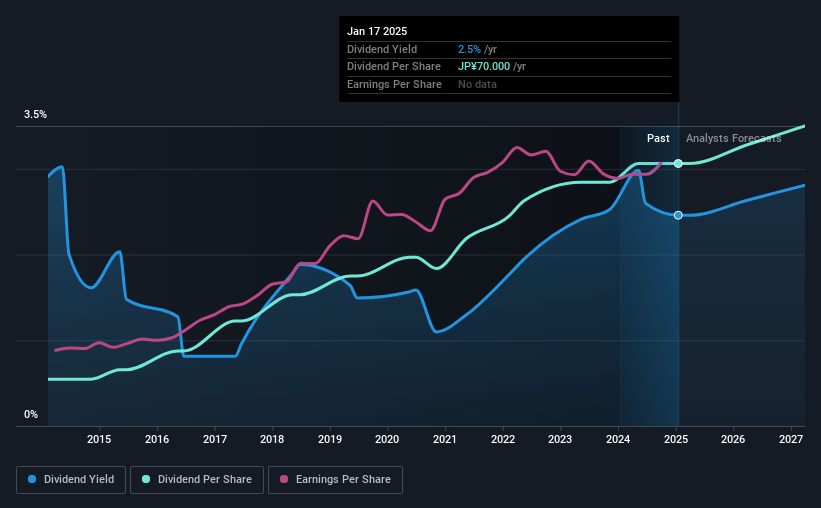Click the pink Earnings Per Share legend dot
The width and height of the screenshot is (821, 508).
(284, 479)
